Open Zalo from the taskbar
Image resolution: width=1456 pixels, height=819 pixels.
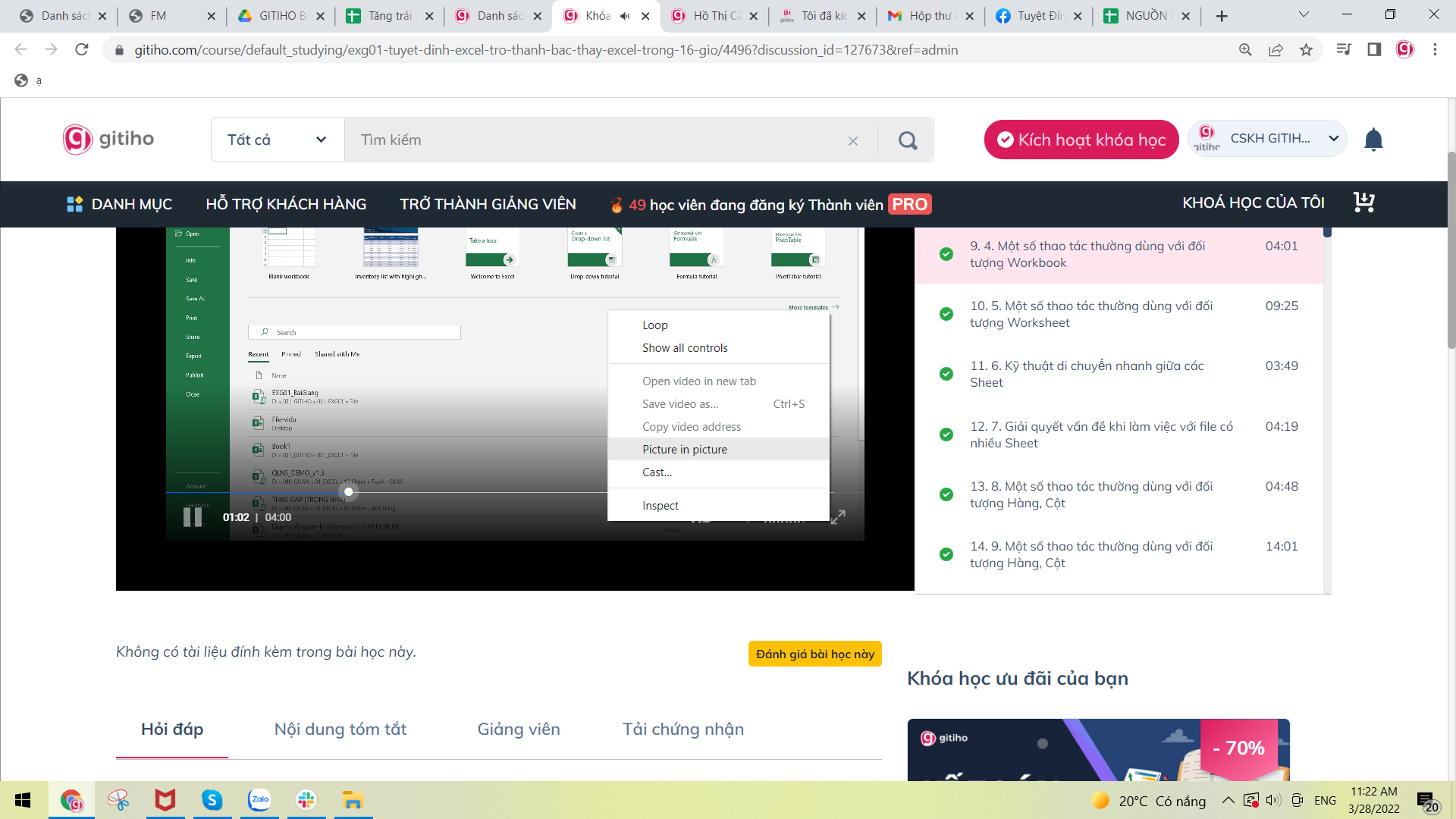[x=259, y=800]
